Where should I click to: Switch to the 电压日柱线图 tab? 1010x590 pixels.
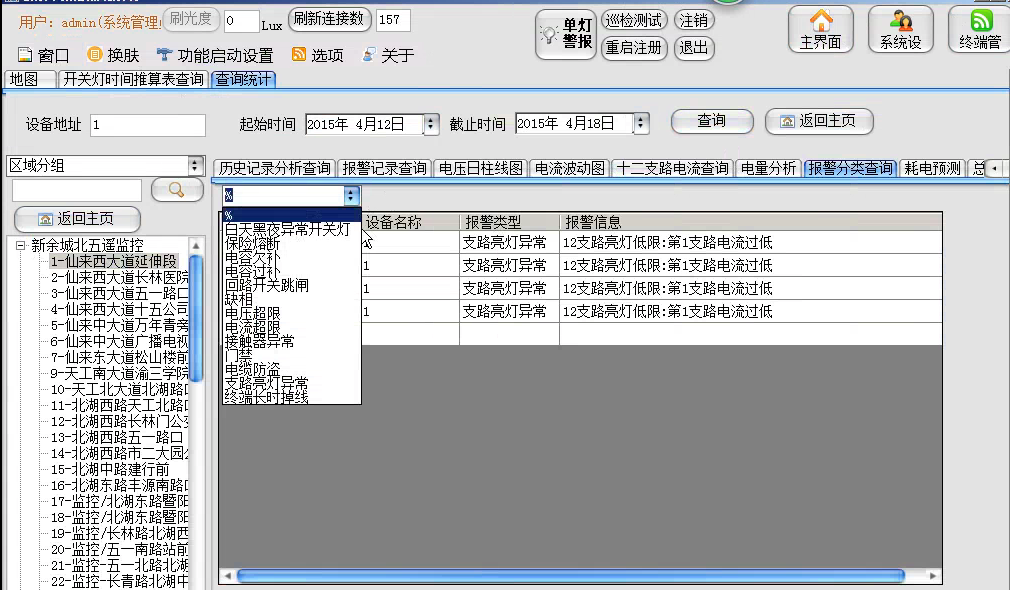(480, 169)
